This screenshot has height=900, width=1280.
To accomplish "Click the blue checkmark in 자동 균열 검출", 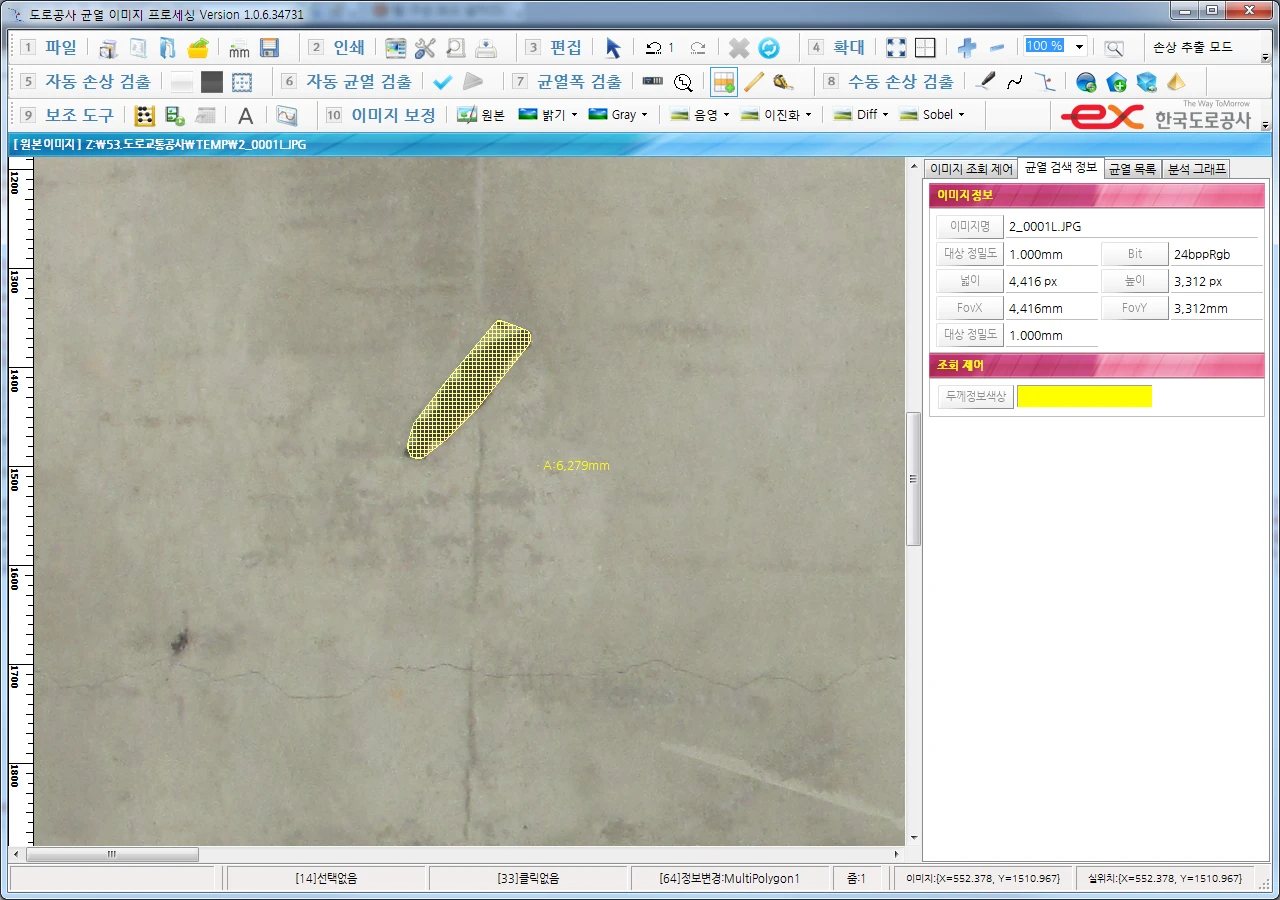I will (442, 82).
